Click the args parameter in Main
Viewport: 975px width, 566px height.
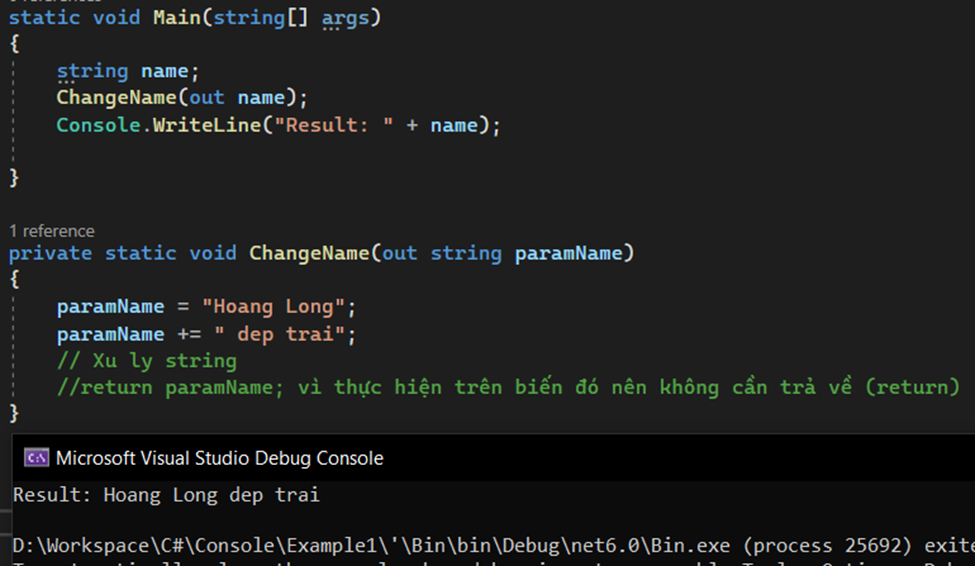pyautogui.click(x=345, y=18)
